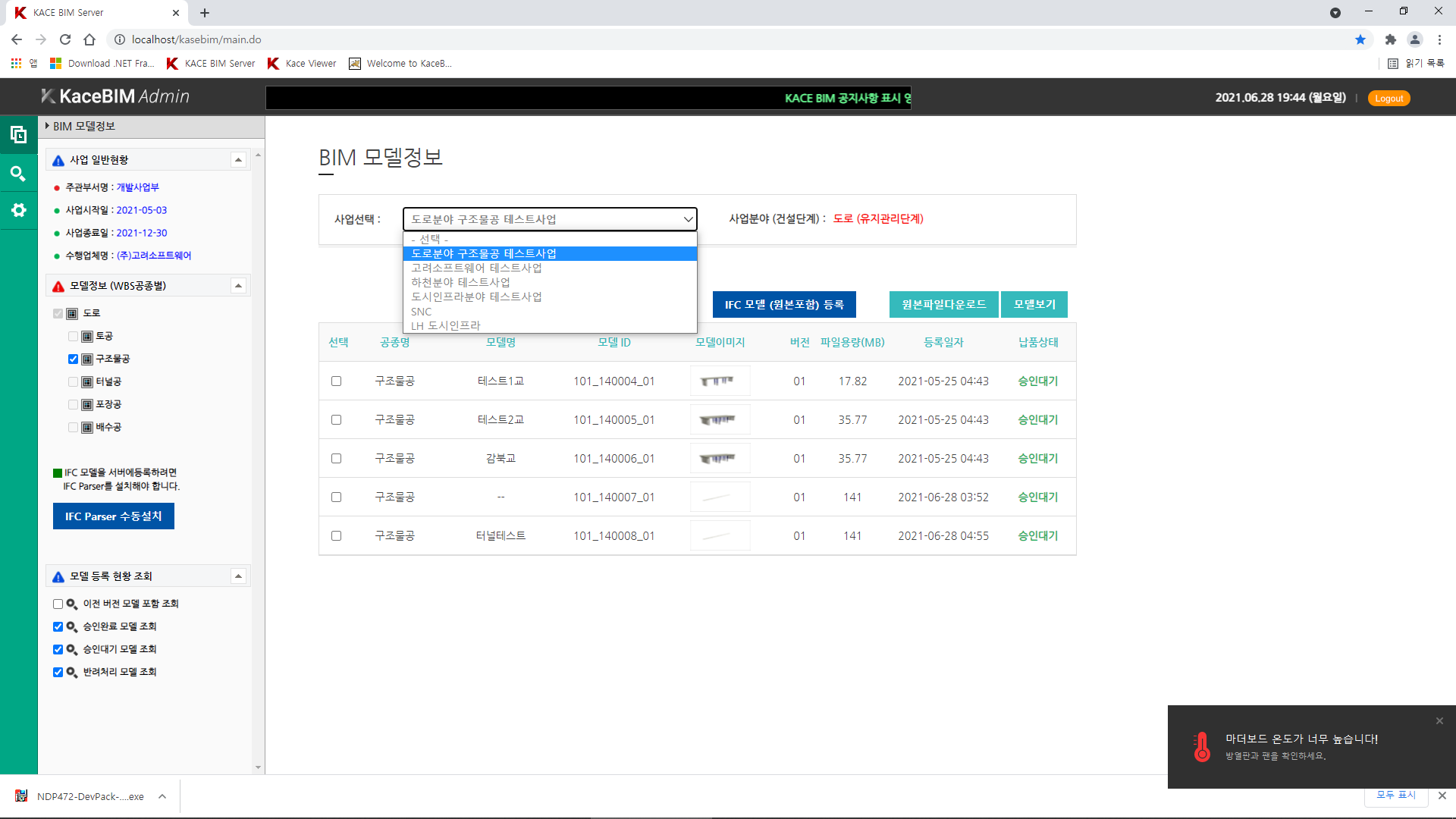Click the copy/documents icon in left sidebar

[18, 135]
